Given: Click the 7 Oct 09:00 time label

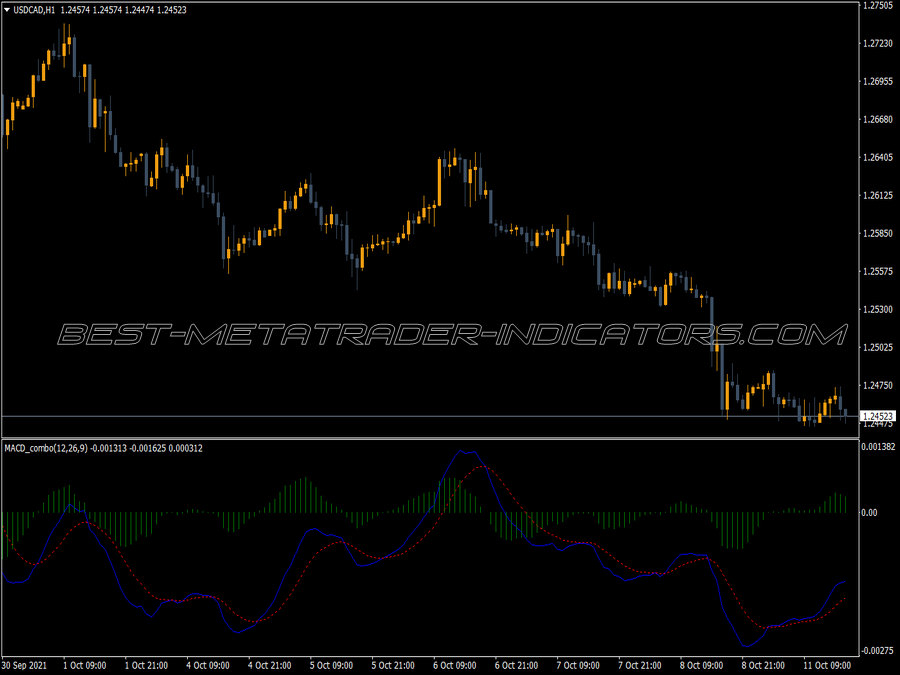Looking at the screenshot, I should [x=578, y=665].
